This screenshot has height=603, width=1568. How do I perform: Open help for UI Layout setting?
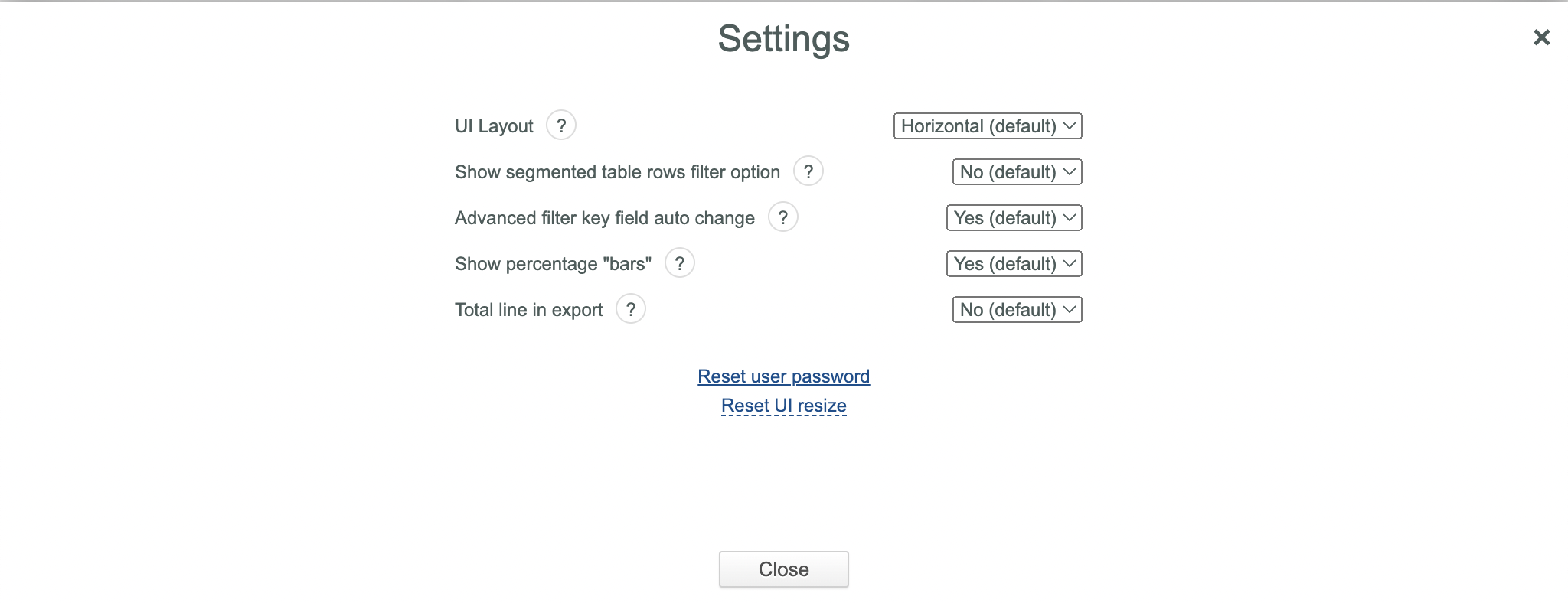tap(561, 125)
